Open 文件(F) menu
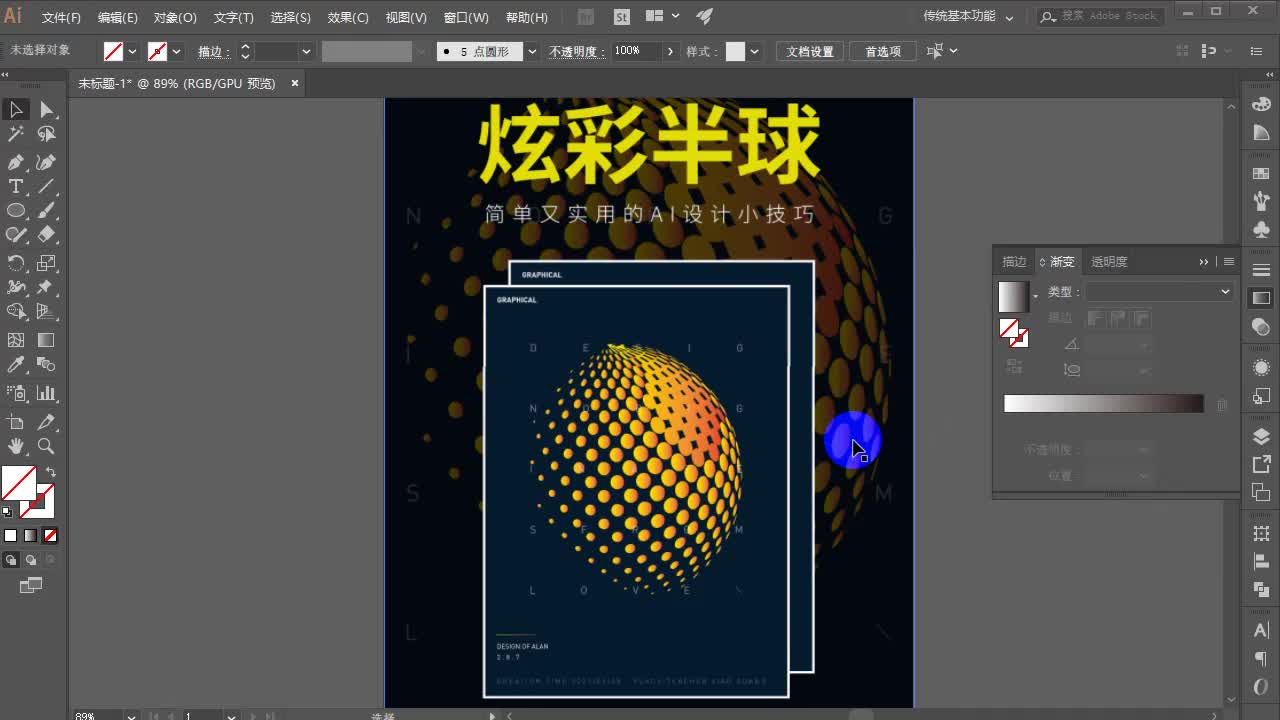The width and height of the screenshot is (1280, 720). (61, 17)
